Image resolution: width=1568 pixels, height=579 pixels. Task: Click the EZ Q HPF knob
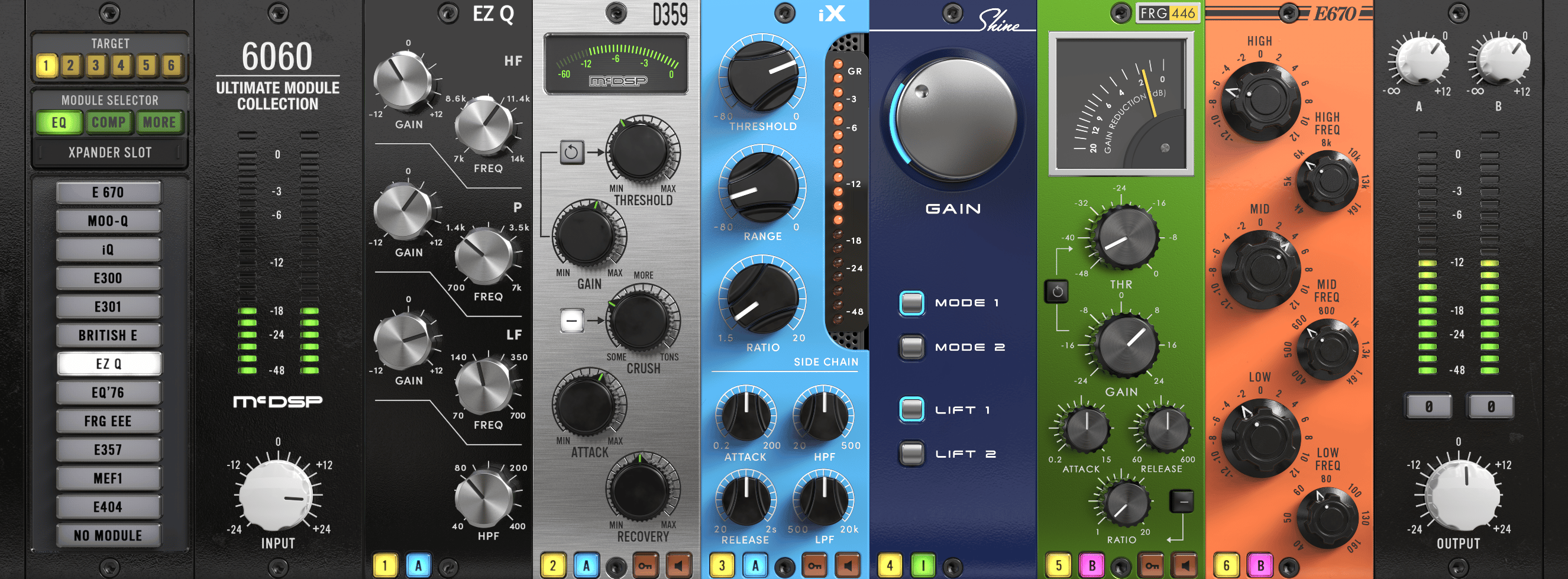(x=484, y=498)
